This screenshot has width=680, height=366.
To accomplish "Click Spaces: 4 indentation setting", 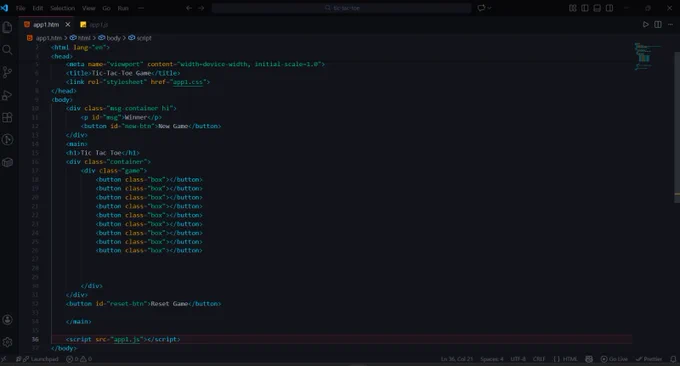I will coord(492,359).
